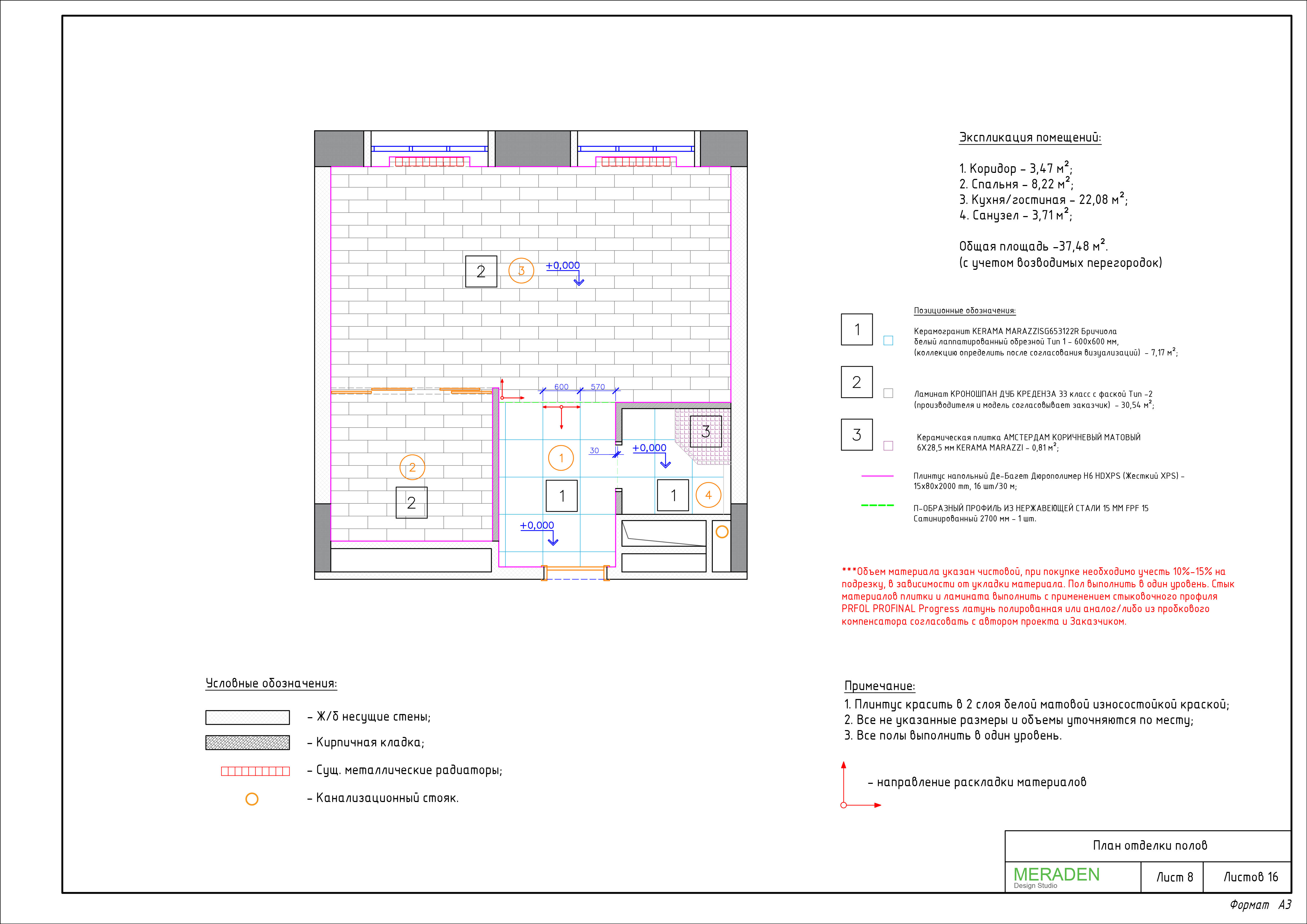
Task: Select the orange room marker 1 in the corridor
Action: [x=561, y=458]
